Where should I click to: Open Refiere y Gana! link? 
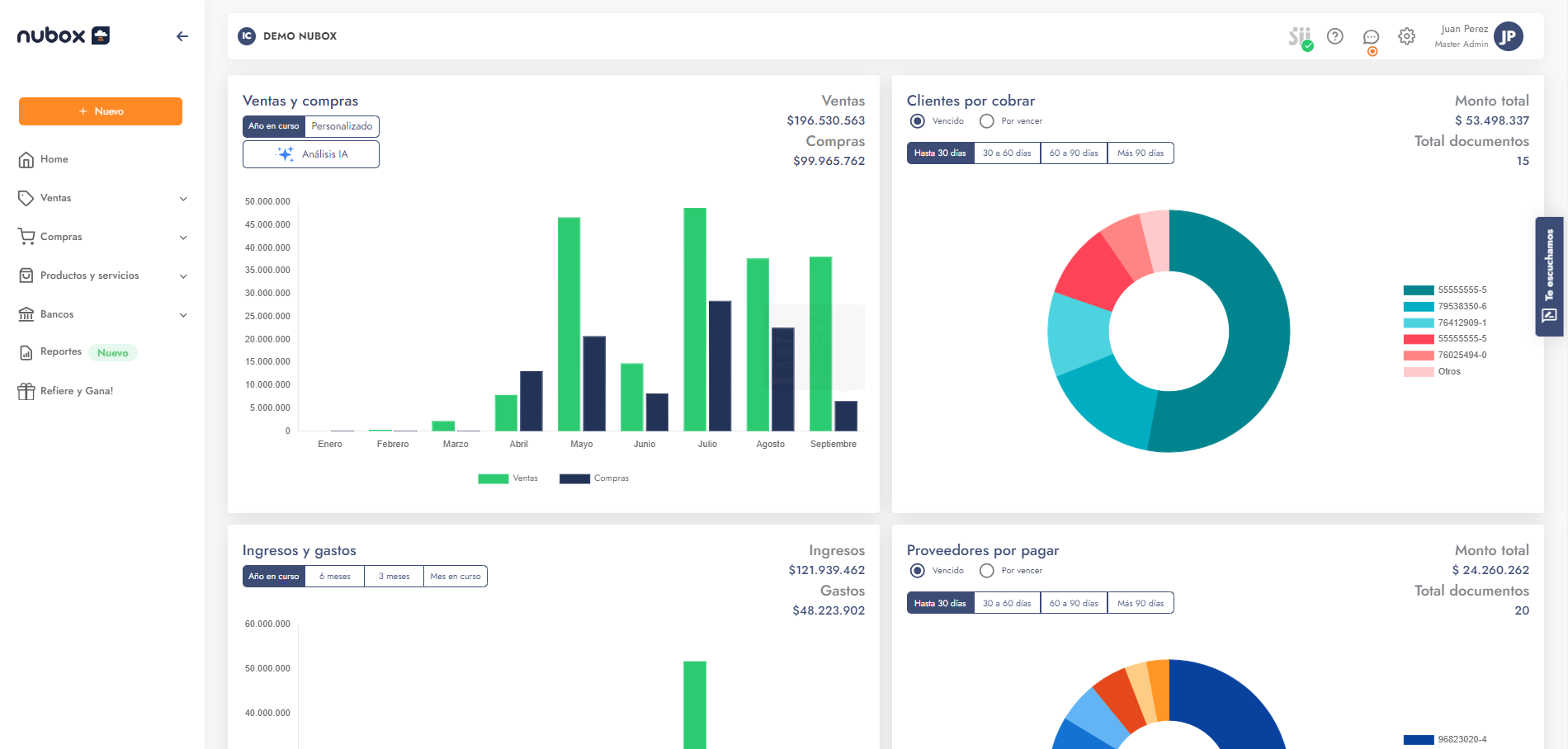click(77, 391)
